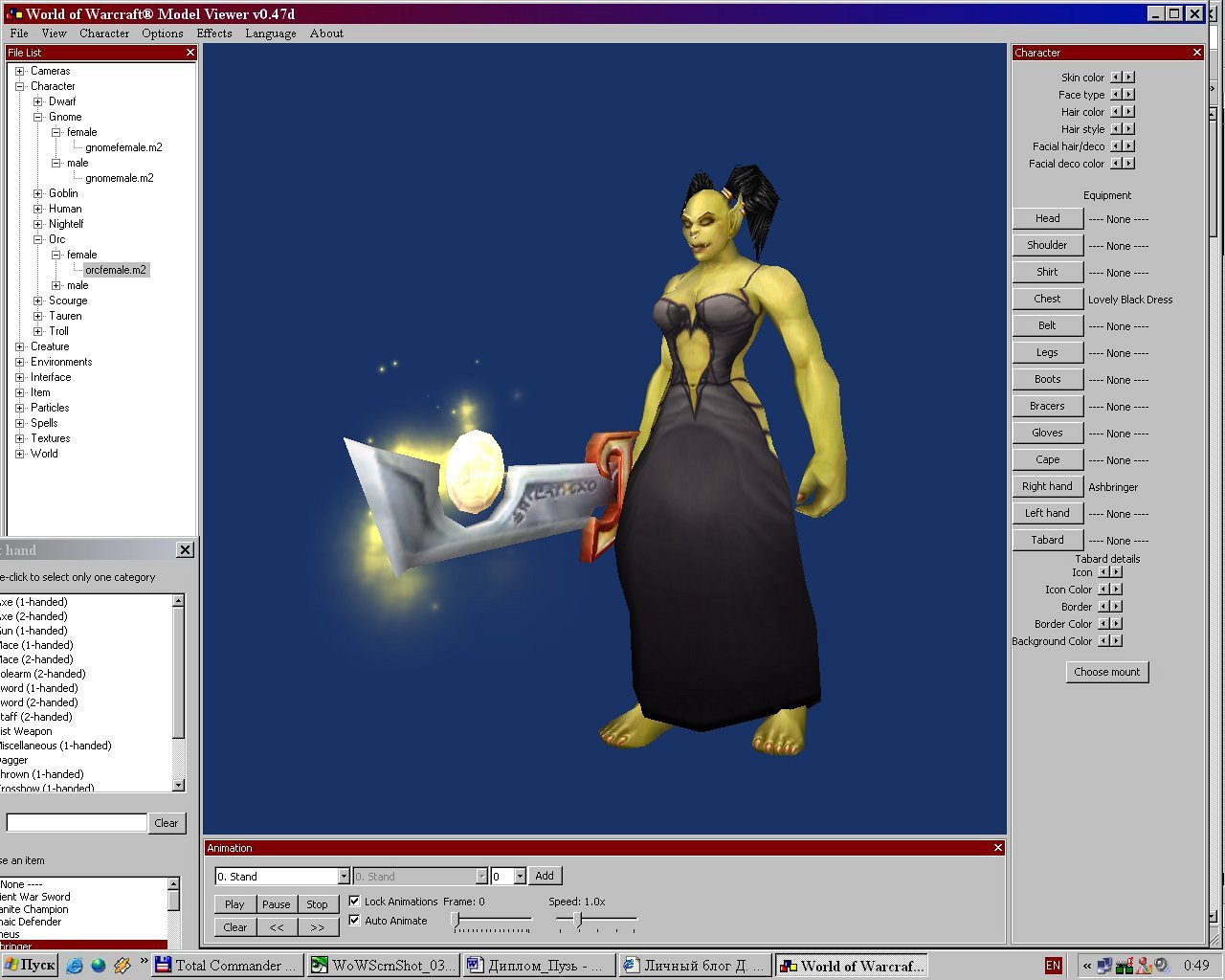Click the Choose mount button
Screen dimensions: 1225x980
[x=1106, y=672]
